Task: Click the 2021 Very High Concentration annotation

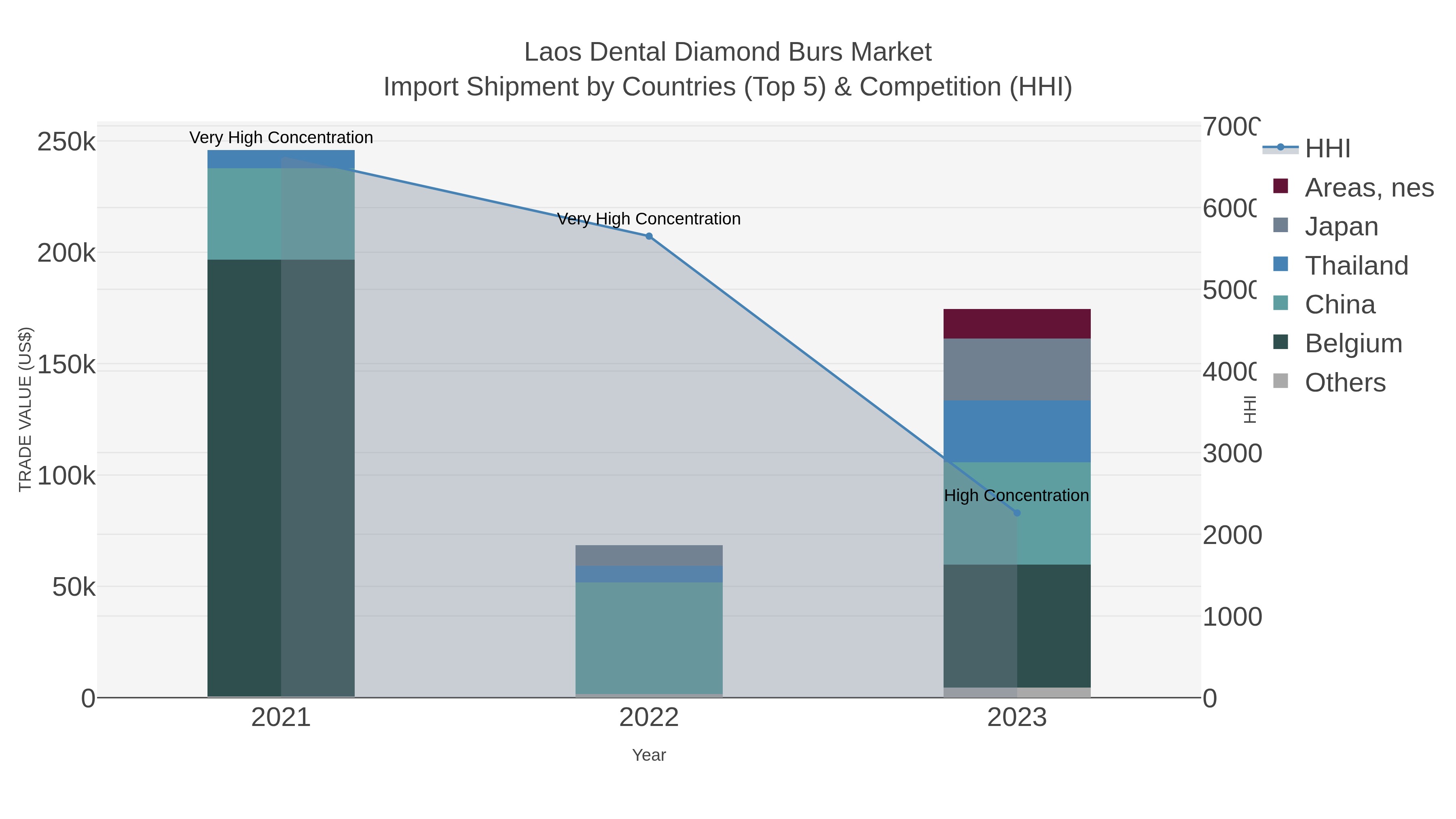Action: [x=281, y=138]
